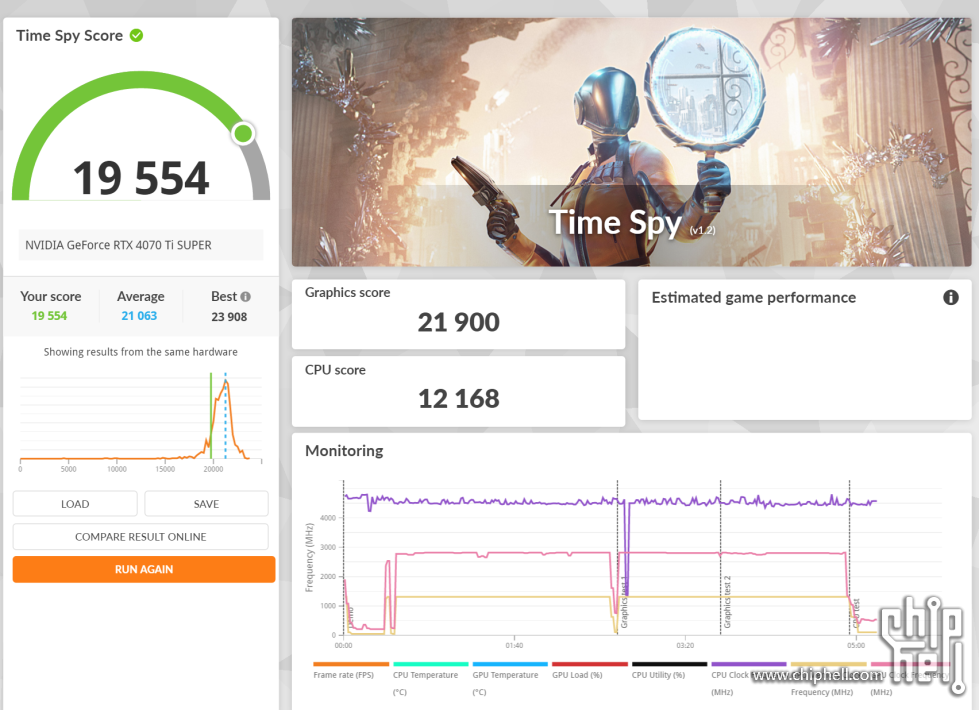Toggle the GPU Temperature legend swatch
979x710 pixels.
coord(510,664)
